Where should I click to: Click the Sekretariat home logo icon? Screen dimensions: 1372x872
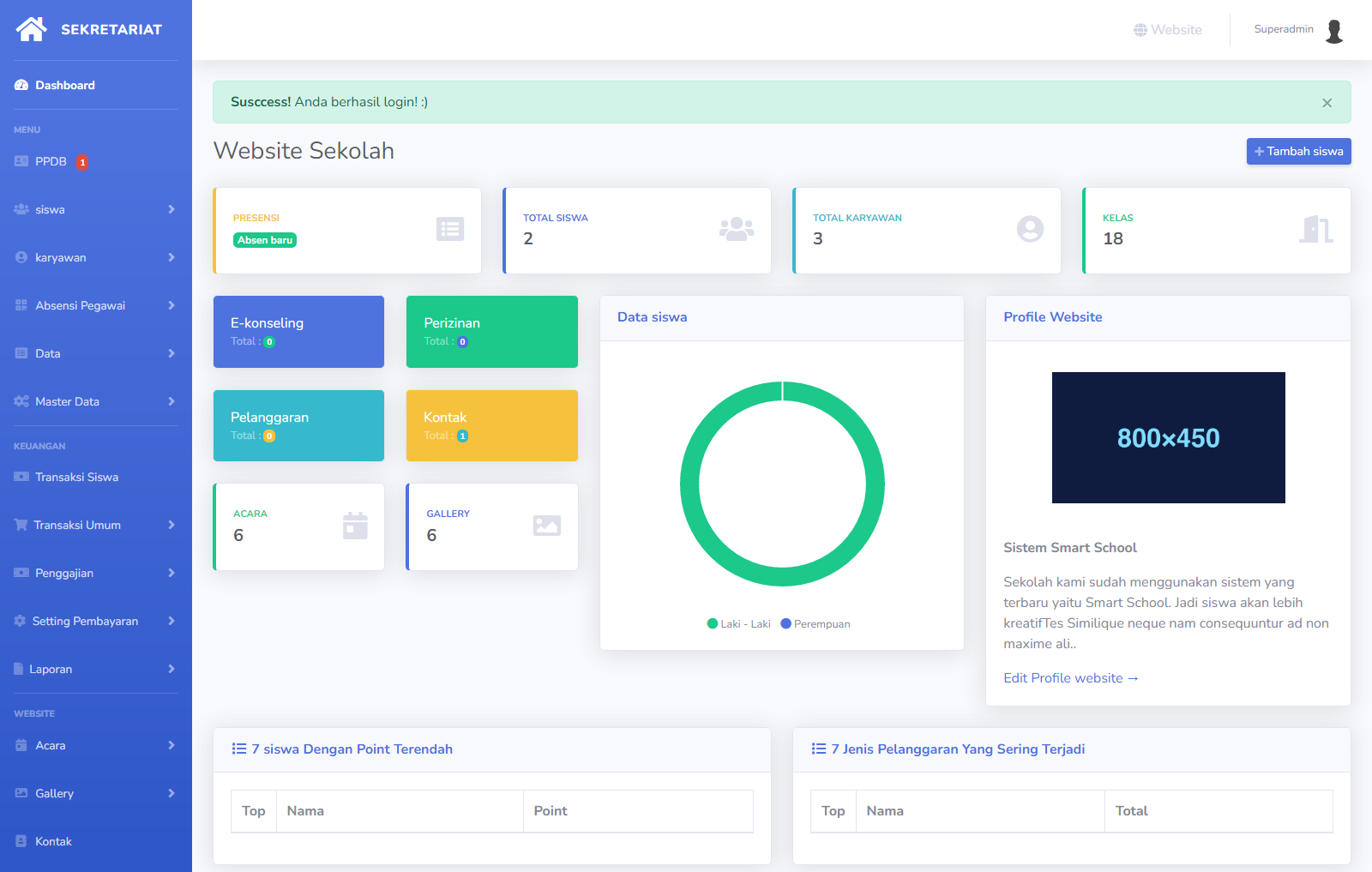click(x=32, y=29)
